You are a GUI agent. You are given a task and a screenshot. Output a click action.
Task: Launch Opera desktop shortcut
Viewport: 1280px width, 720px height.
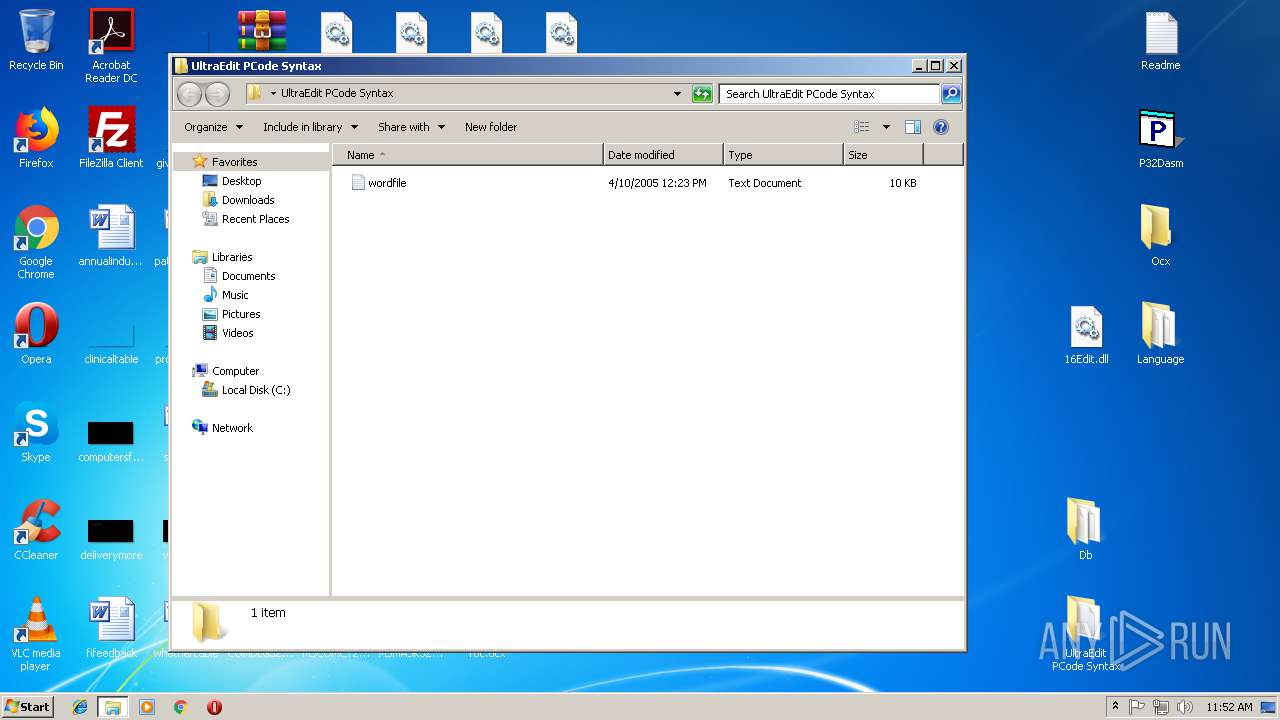(x=36, y=334)
